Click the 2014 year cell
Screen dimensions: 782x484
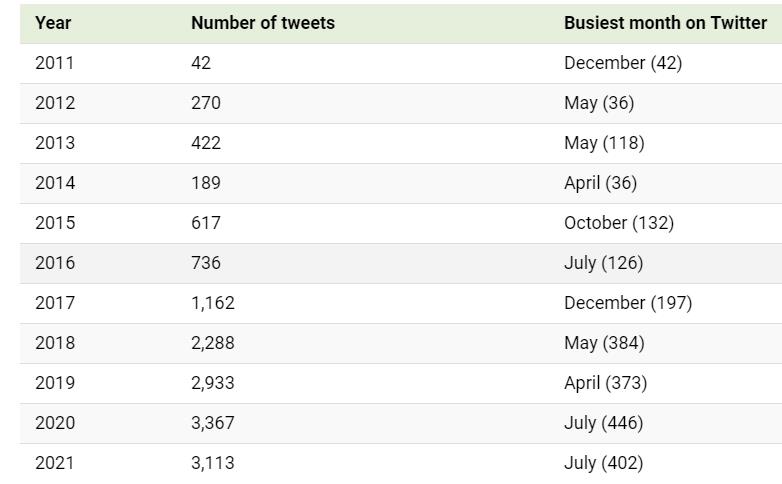[x=55, y=183]
